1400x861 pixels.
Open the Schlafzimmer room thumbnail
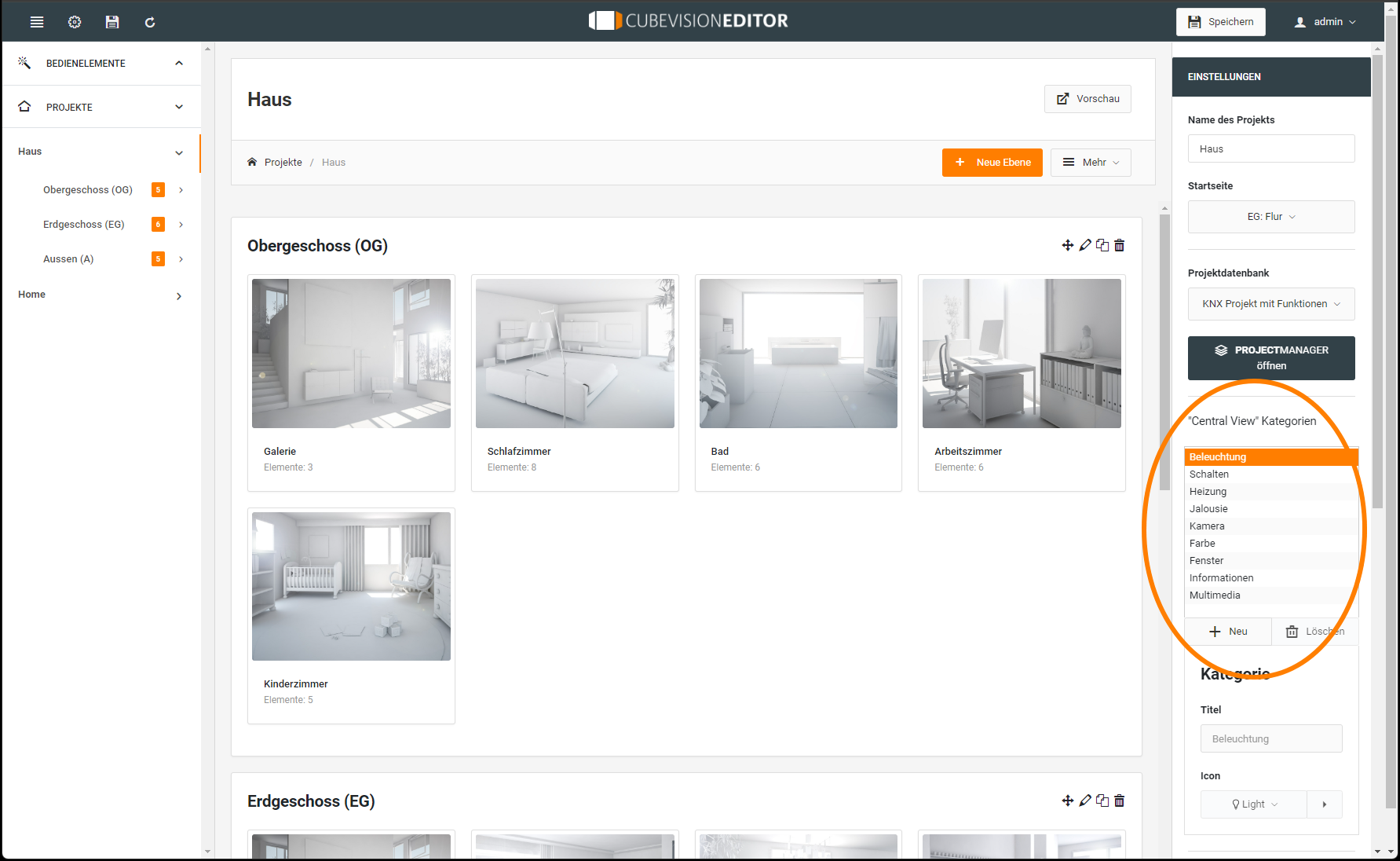click(575, 354)
